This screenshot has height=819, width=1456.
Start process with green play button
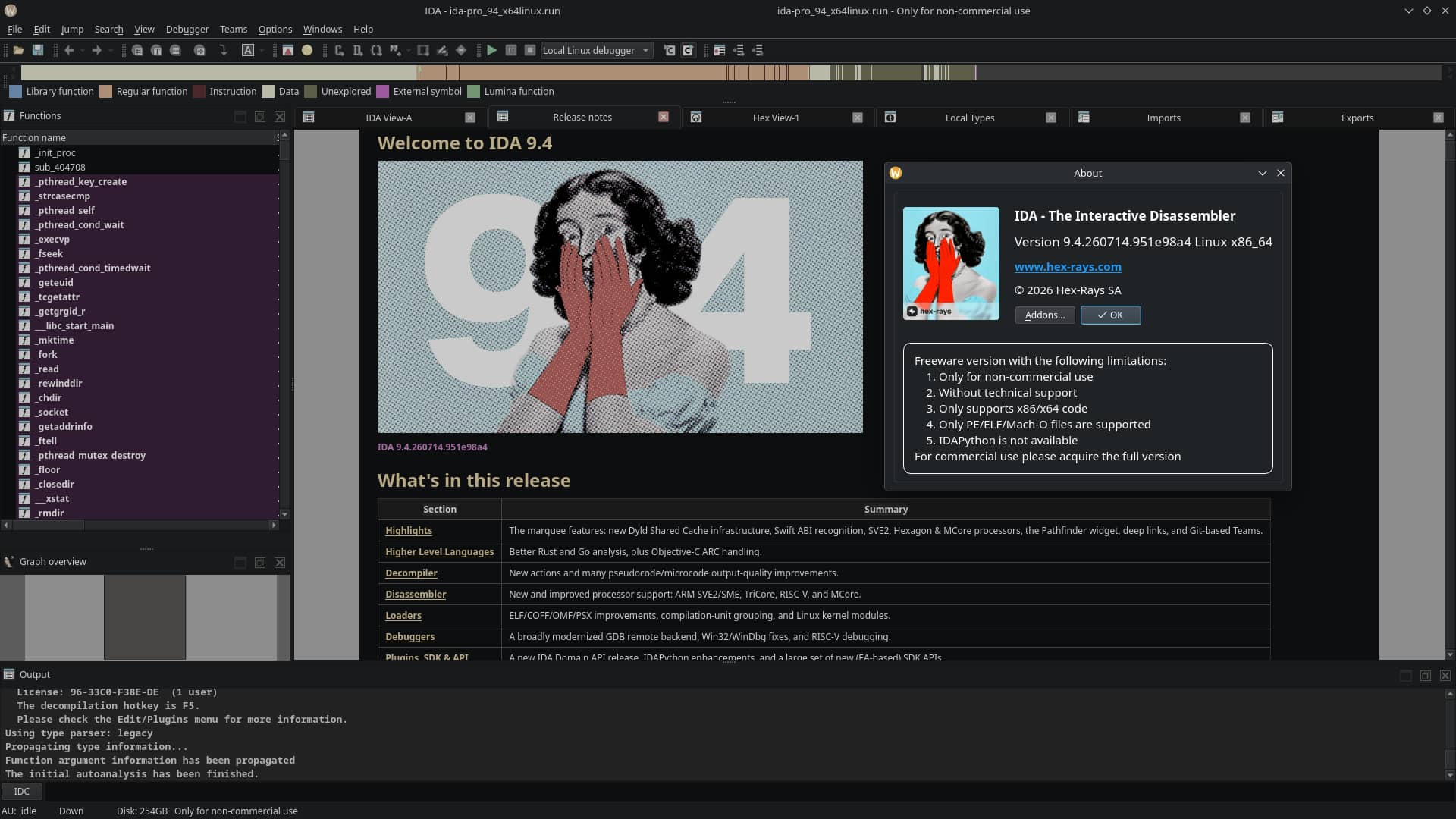(x=491, y=50)
